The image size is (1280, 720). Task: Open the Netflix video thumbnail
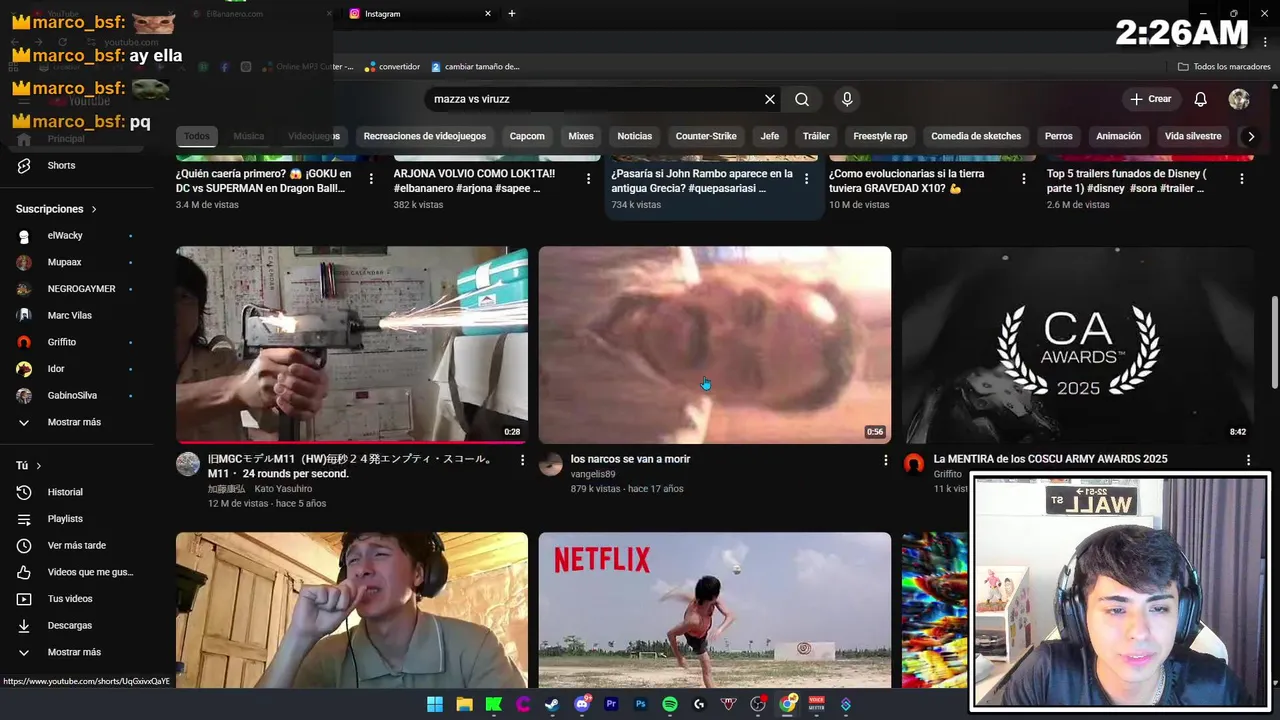715,610
